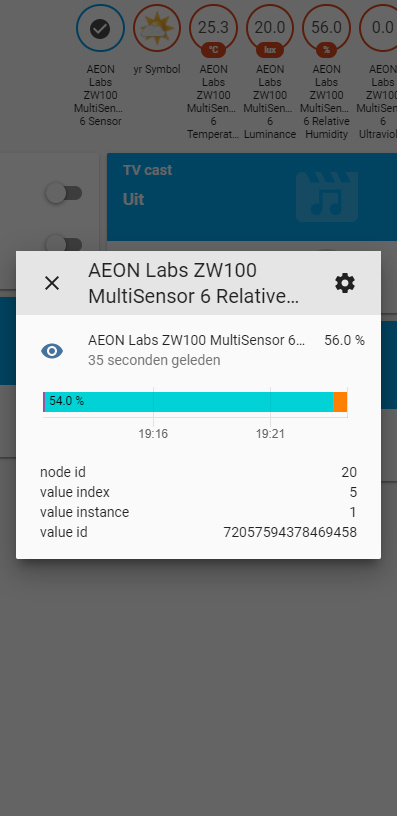Open the TV cast card title

(148, 170)
